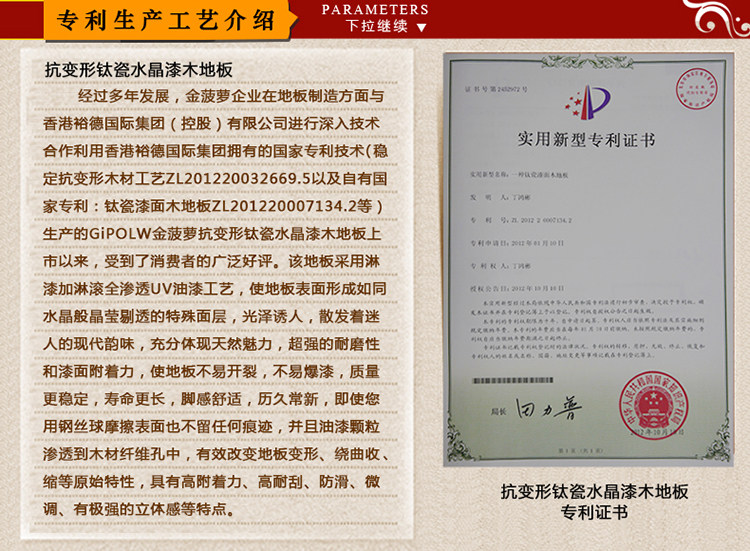Click the caption 抗变形钛瓷水晶漆木地板 under the certificate
Viewport: 750px width, 551px height.
click(594, 492)
